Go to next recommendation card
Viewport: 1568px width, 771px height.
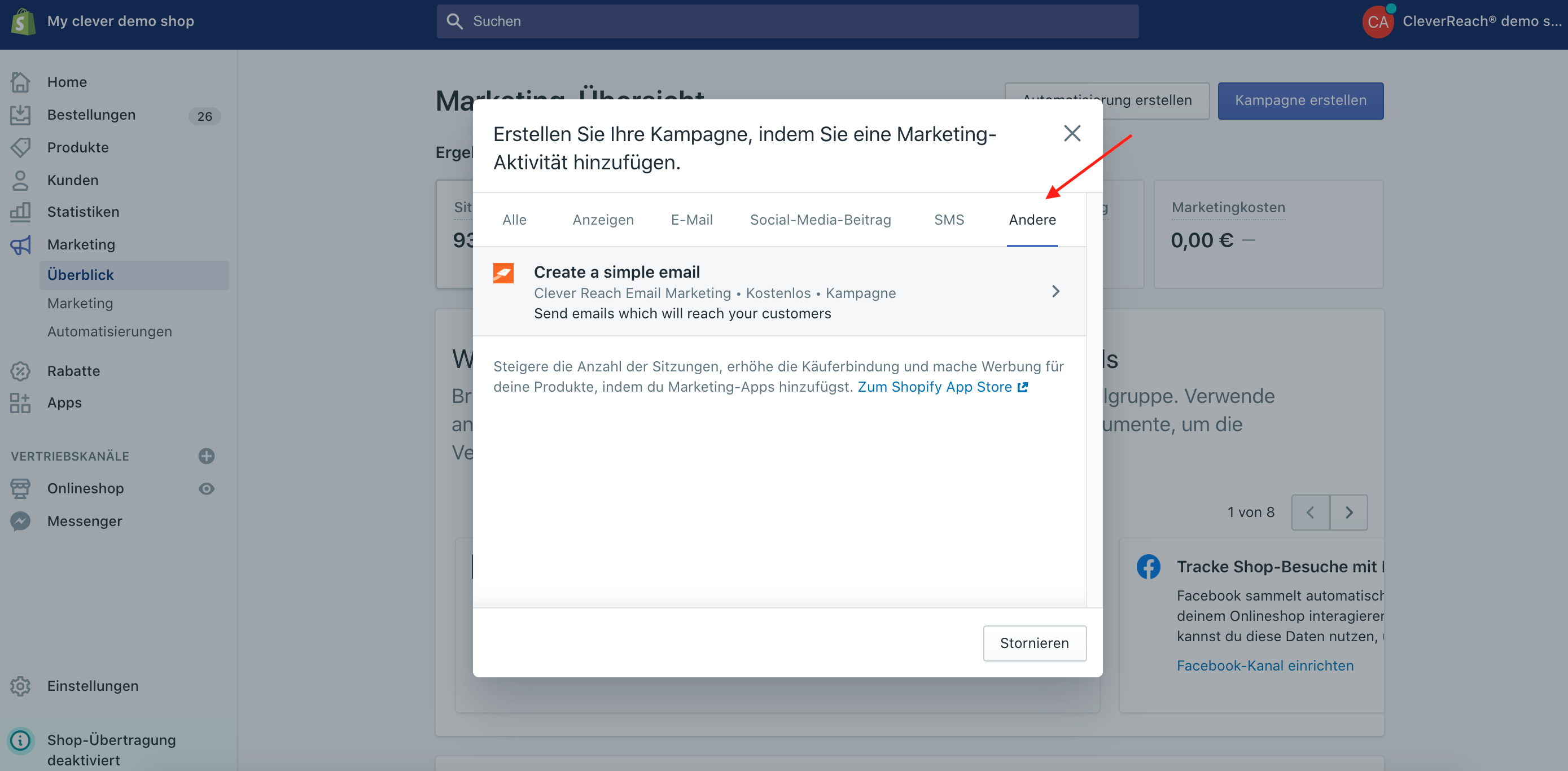1349,512
